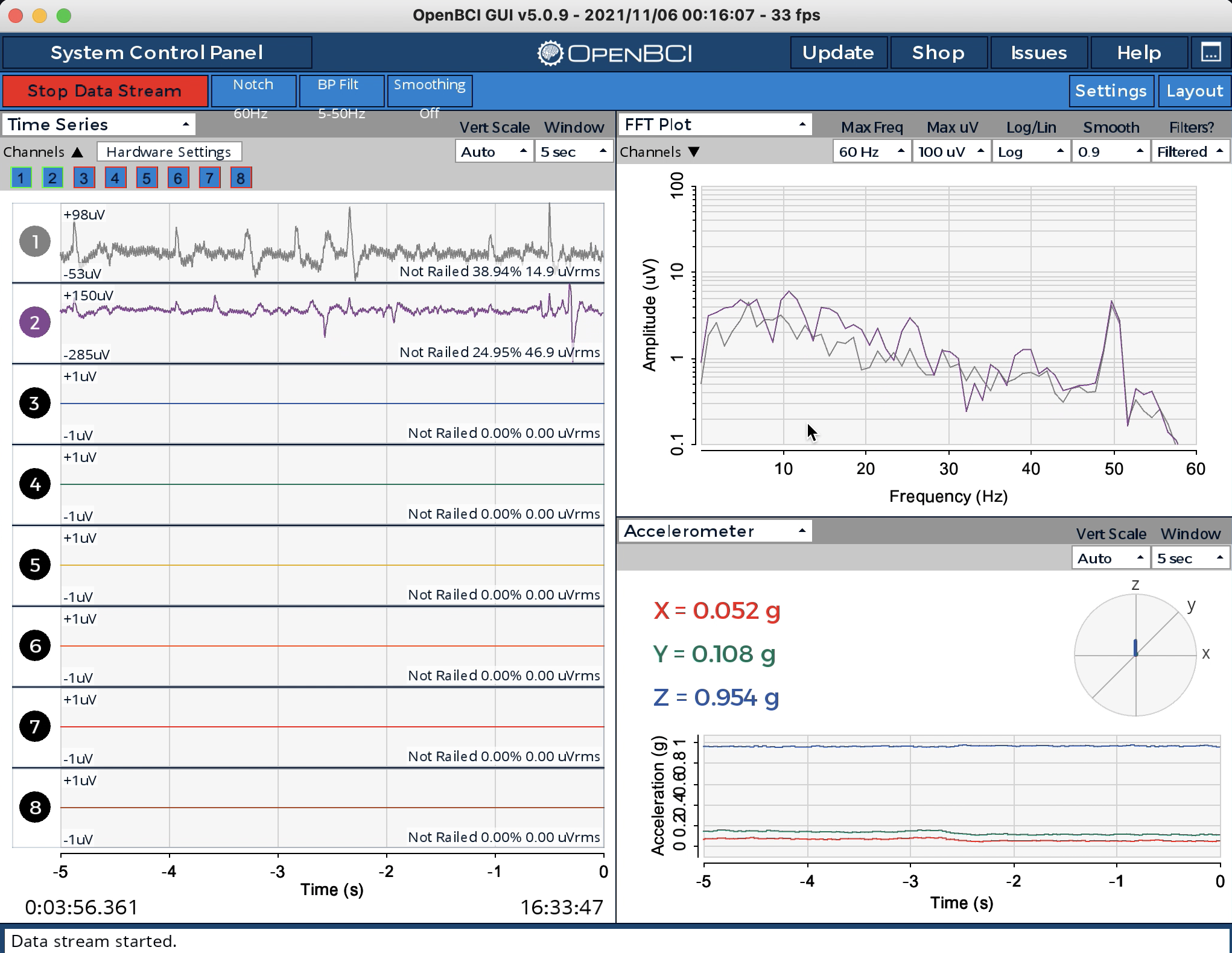The width and height of the screenshot is (1232, 953).
Task: Open the Layout menu
Action: point(1195,91)
